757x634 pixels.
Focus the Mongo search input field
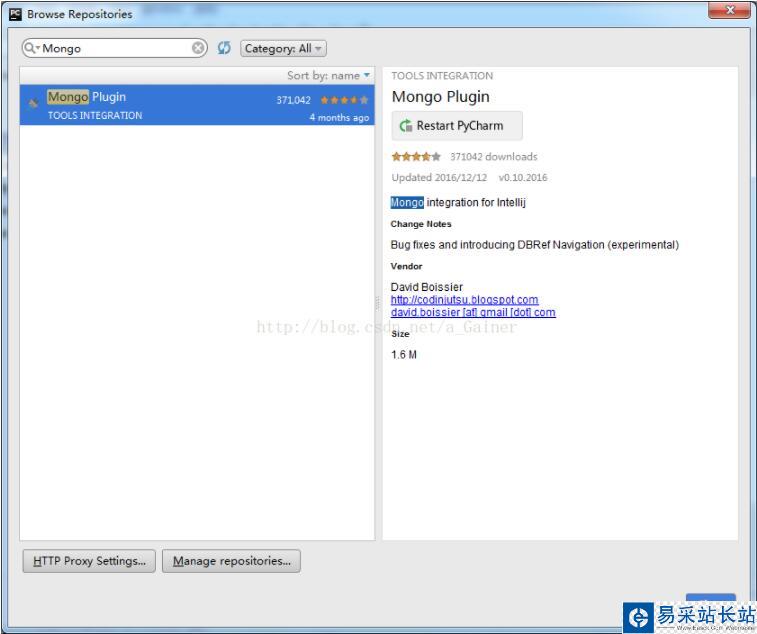(x=115, y=48)
